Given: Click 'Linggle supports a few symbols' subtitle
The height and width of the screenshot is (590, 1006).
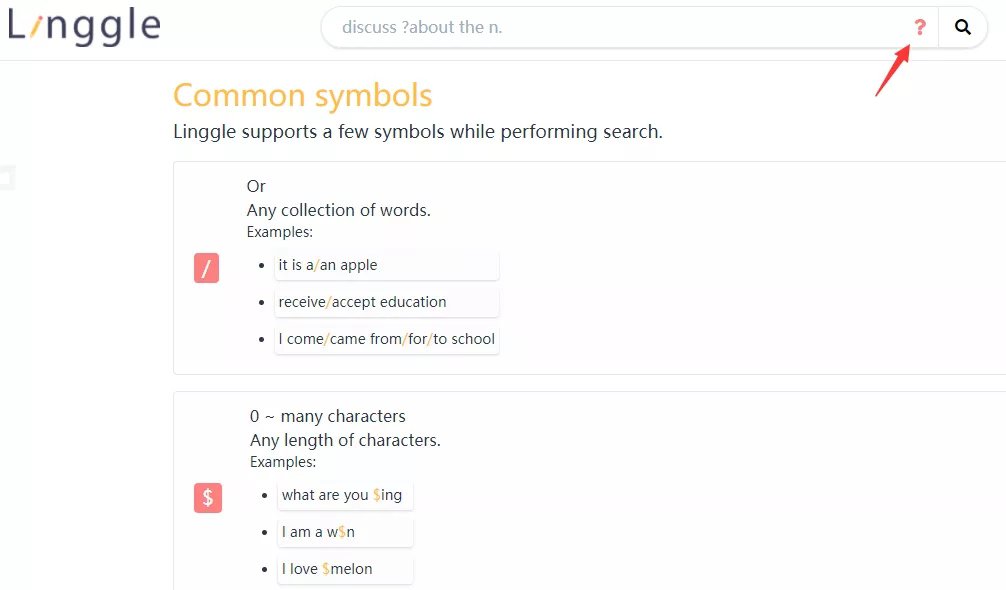Looking at the screenshot, I should pos(418,131).
